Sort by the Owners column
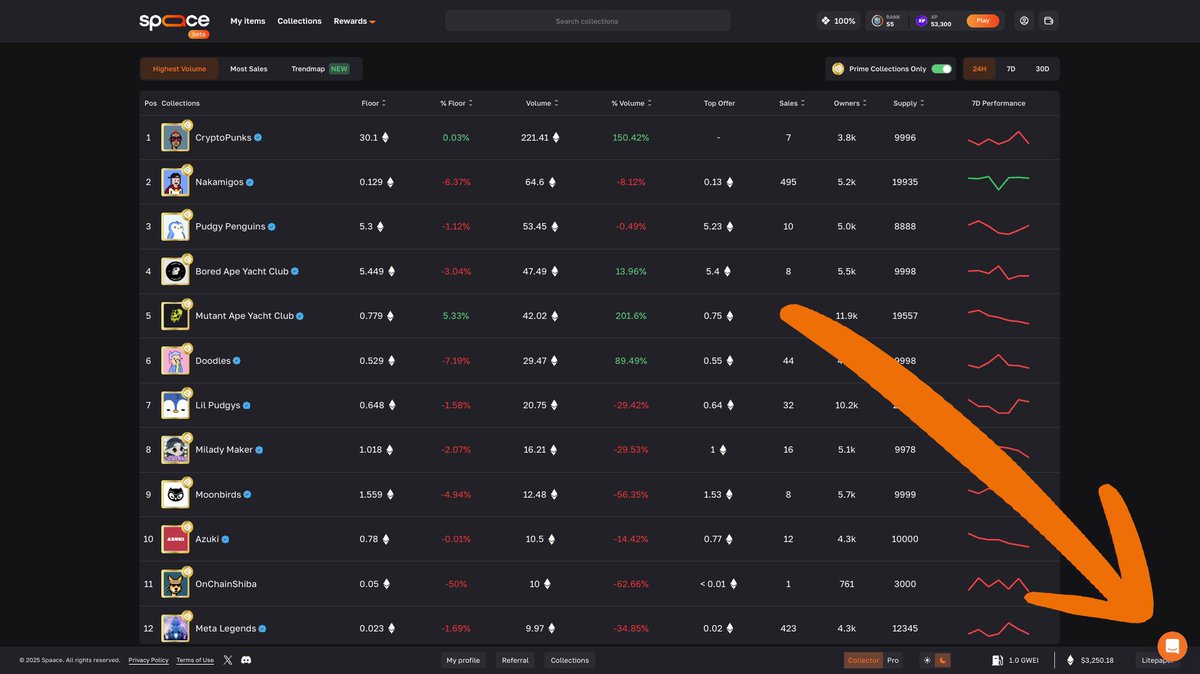The height and width of the screenshot is (674, 1200). (x=850, y=103)
